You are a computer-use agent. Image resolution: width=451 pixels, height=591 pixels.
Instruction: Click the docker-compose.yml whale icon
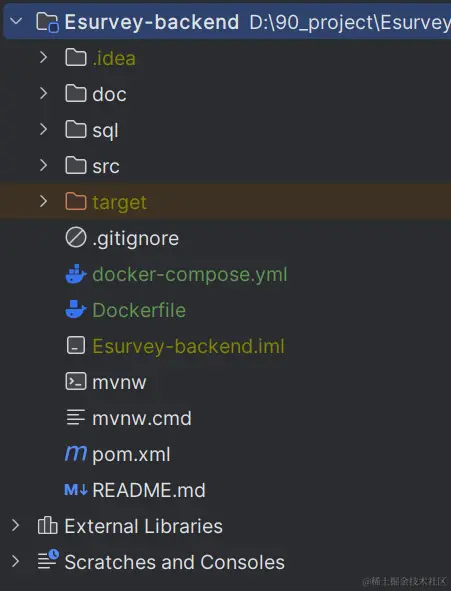tap(76, 274)
